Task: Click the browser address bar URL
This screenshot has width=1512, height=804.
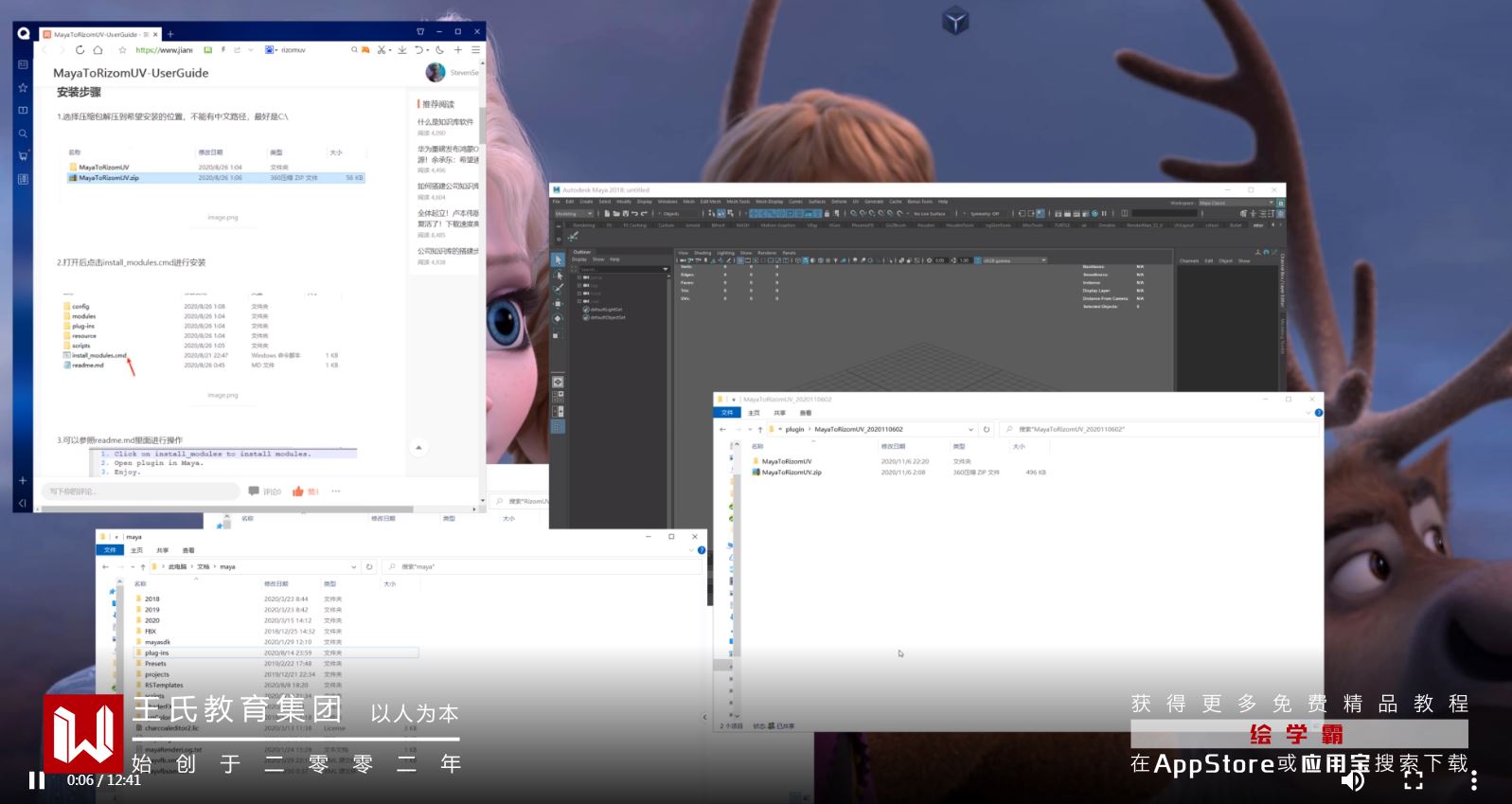Action: (x=164, y=50)
